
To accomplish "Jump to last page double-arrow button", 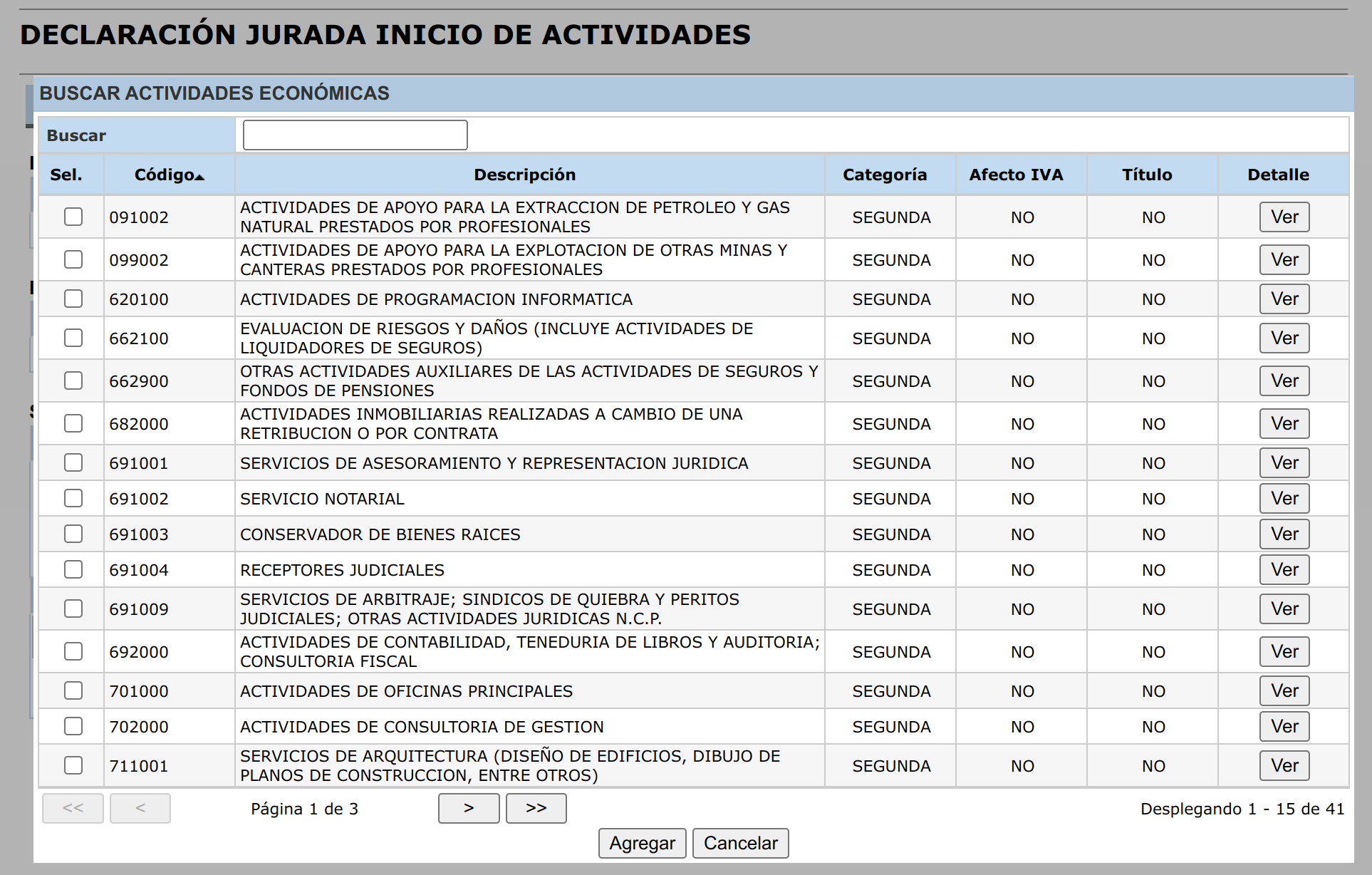I will click(536, 808).
